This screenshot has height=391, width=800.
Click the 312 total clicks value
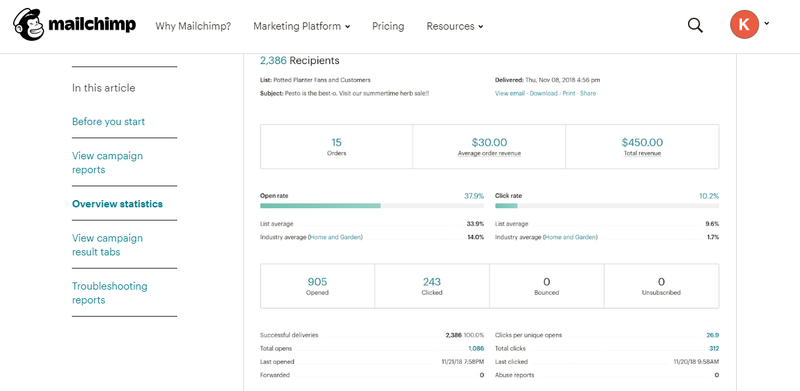pos(714,349)
